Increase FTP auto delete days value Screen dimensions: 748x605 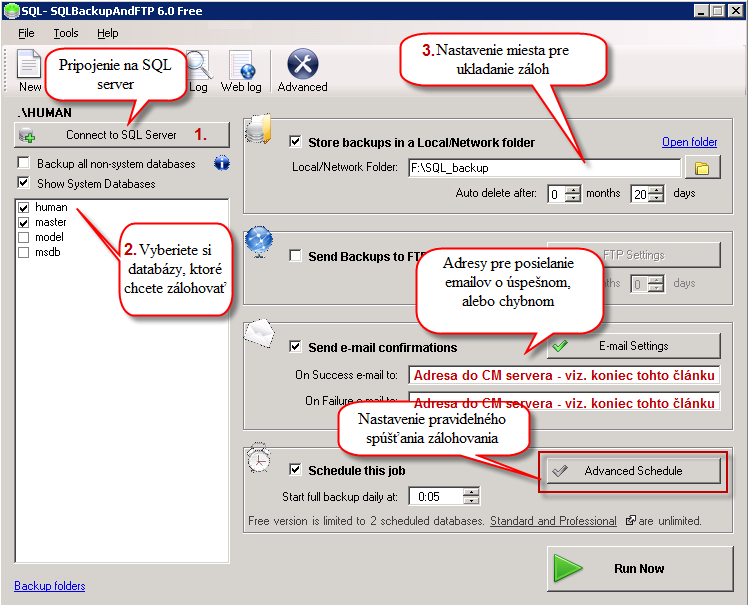point(657,280)
